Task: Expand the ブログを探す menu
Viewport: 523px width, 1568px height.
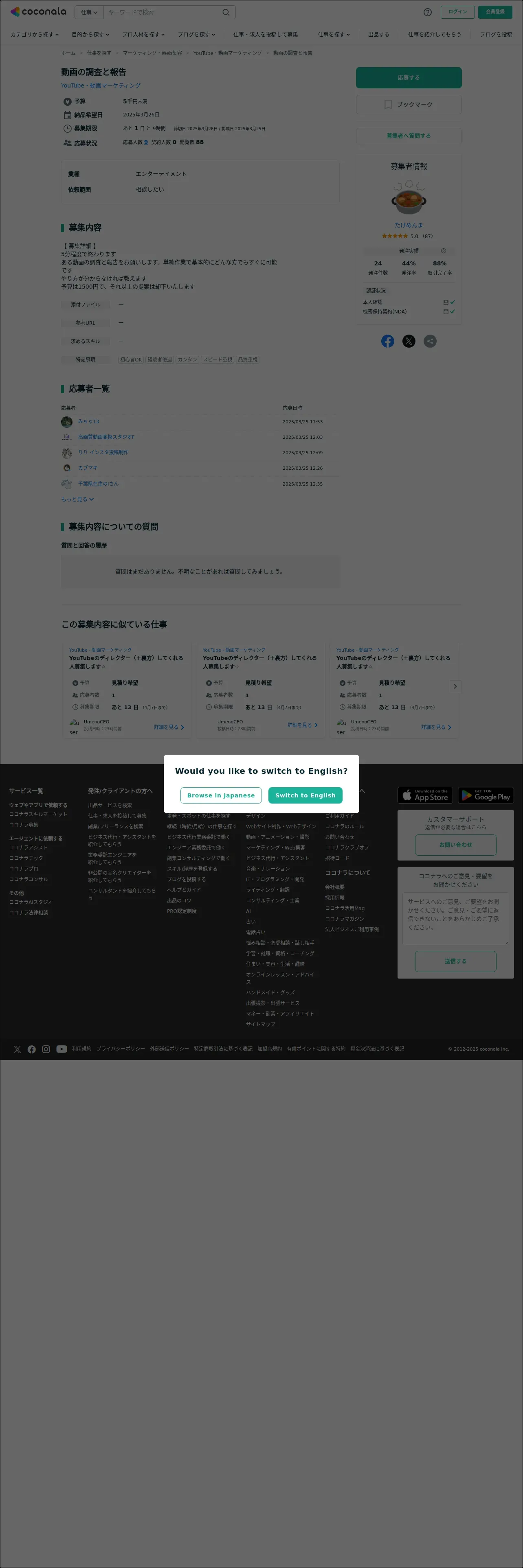Action: pos(196,35)
